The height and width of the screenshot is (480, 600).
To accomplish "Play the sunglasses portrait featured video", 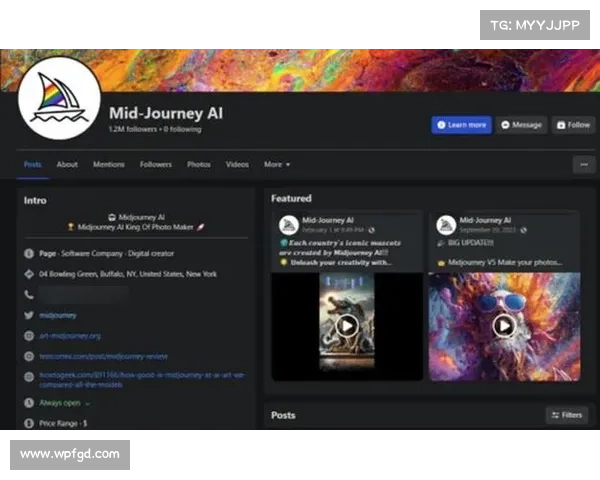I will pyautogui.click(x=504, y=325).
